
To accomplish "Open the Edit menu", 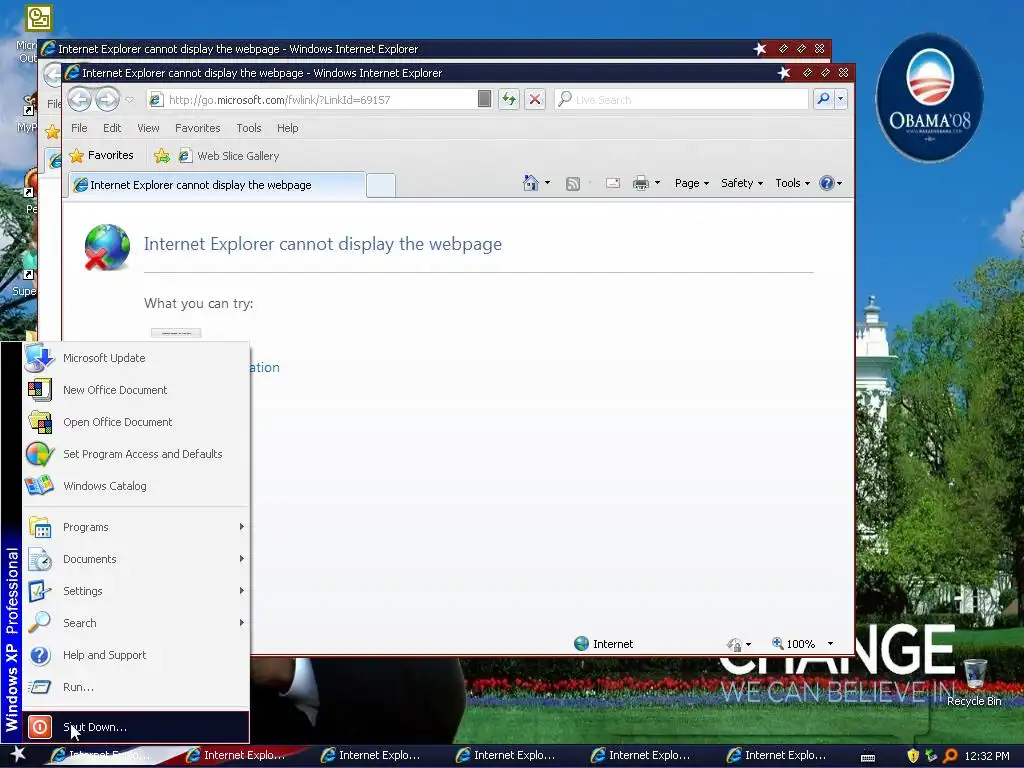I will (x=112, y=128).
